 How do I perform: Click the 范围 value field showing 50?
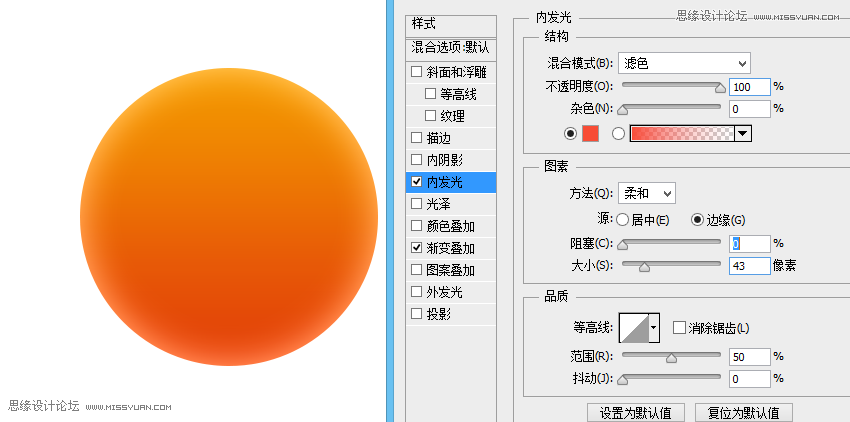(750, 357)
